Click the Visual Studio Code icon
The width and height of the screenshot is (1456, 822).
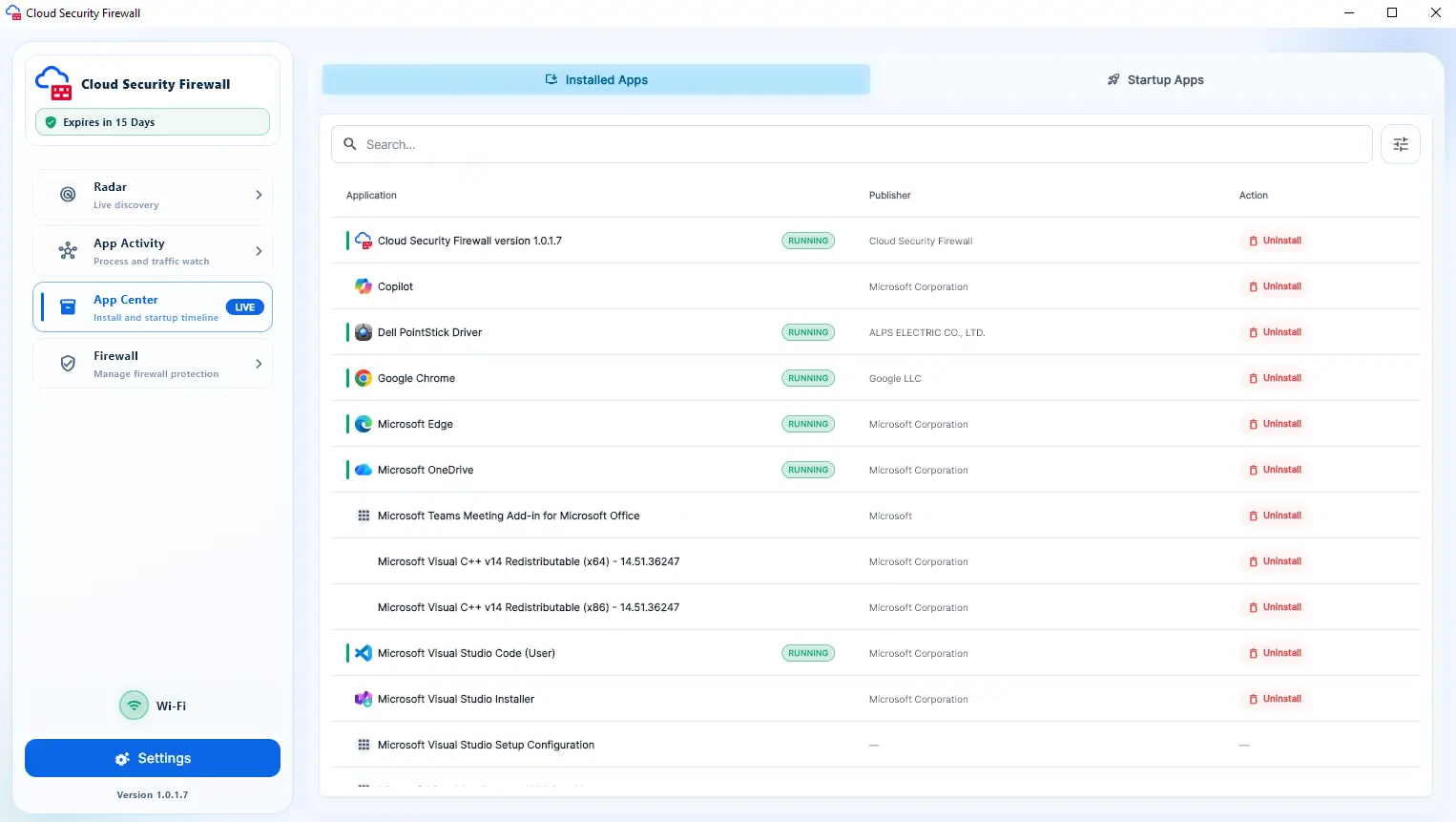click(x=364, y=653)
